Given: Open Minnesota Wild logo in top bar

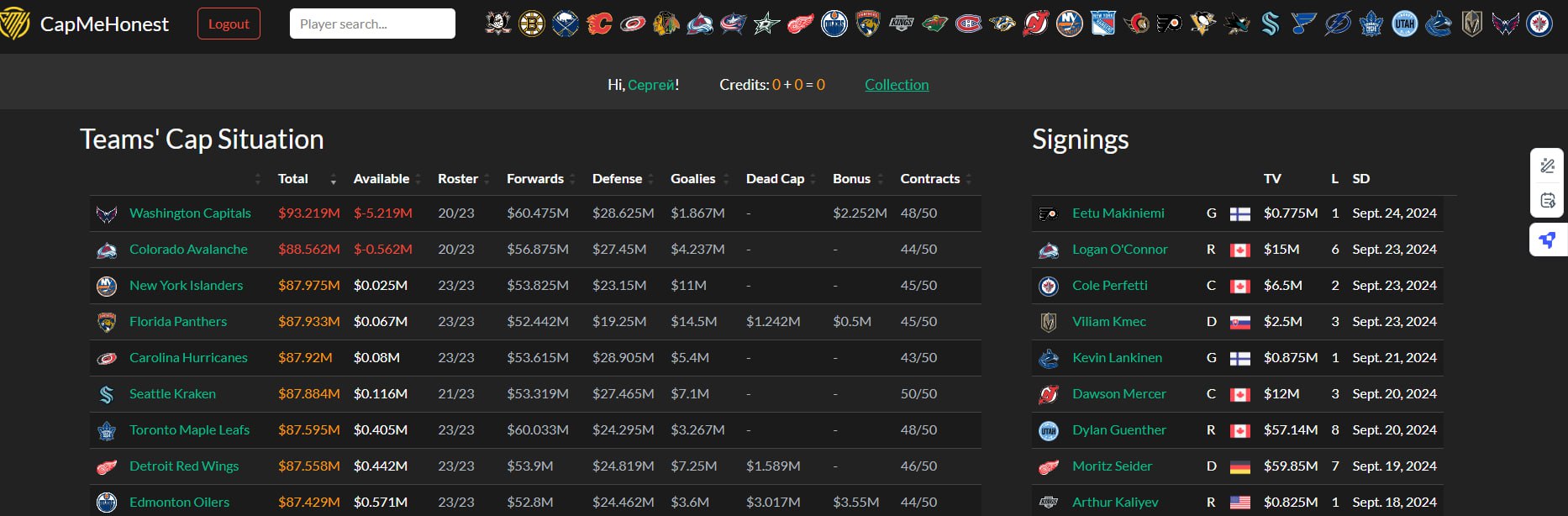Looking at the screenshot, I should coord(935,24).
